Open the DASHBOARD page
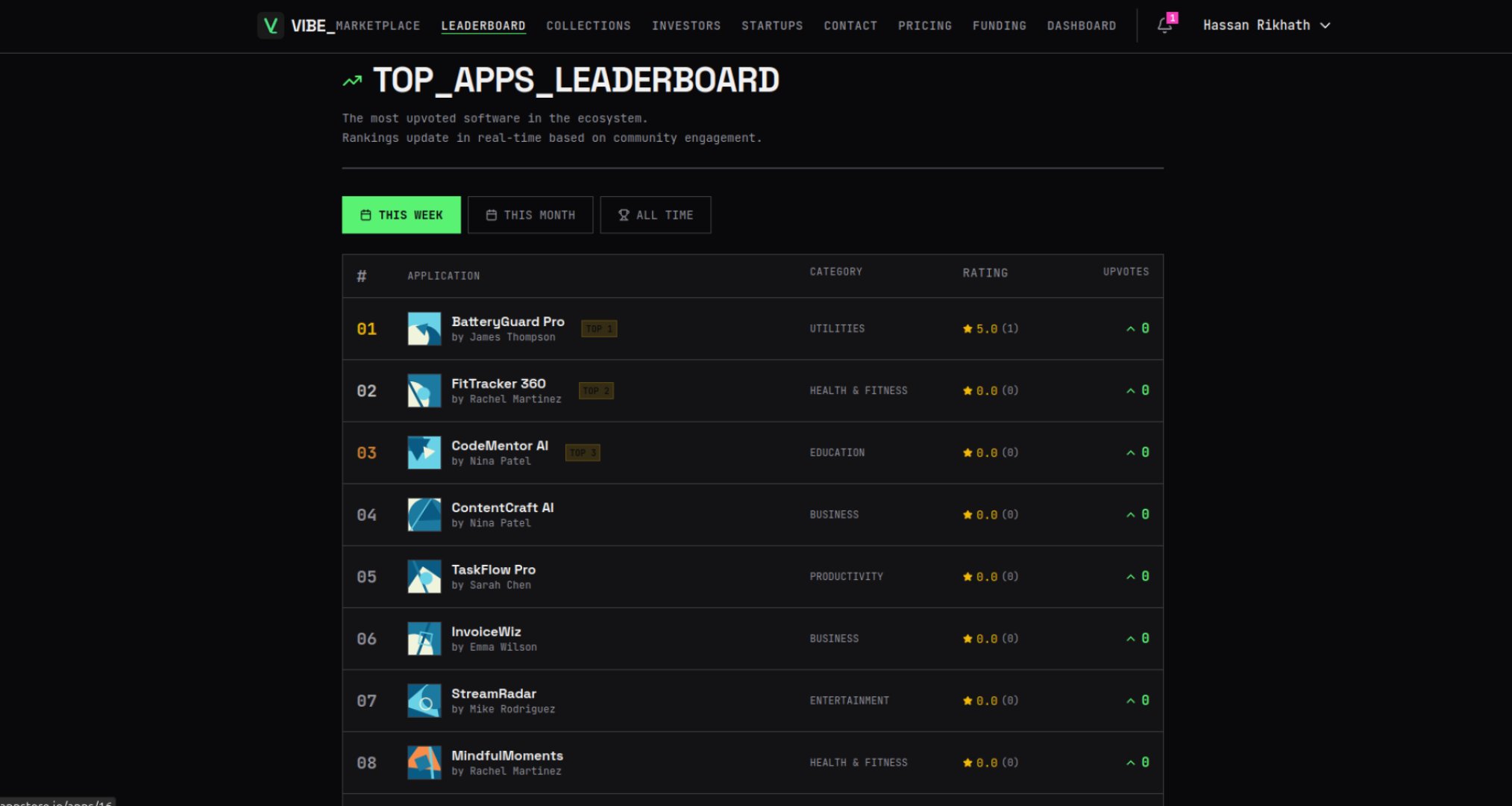This screenshot has height=806, width=1512. coord(1082,25)
